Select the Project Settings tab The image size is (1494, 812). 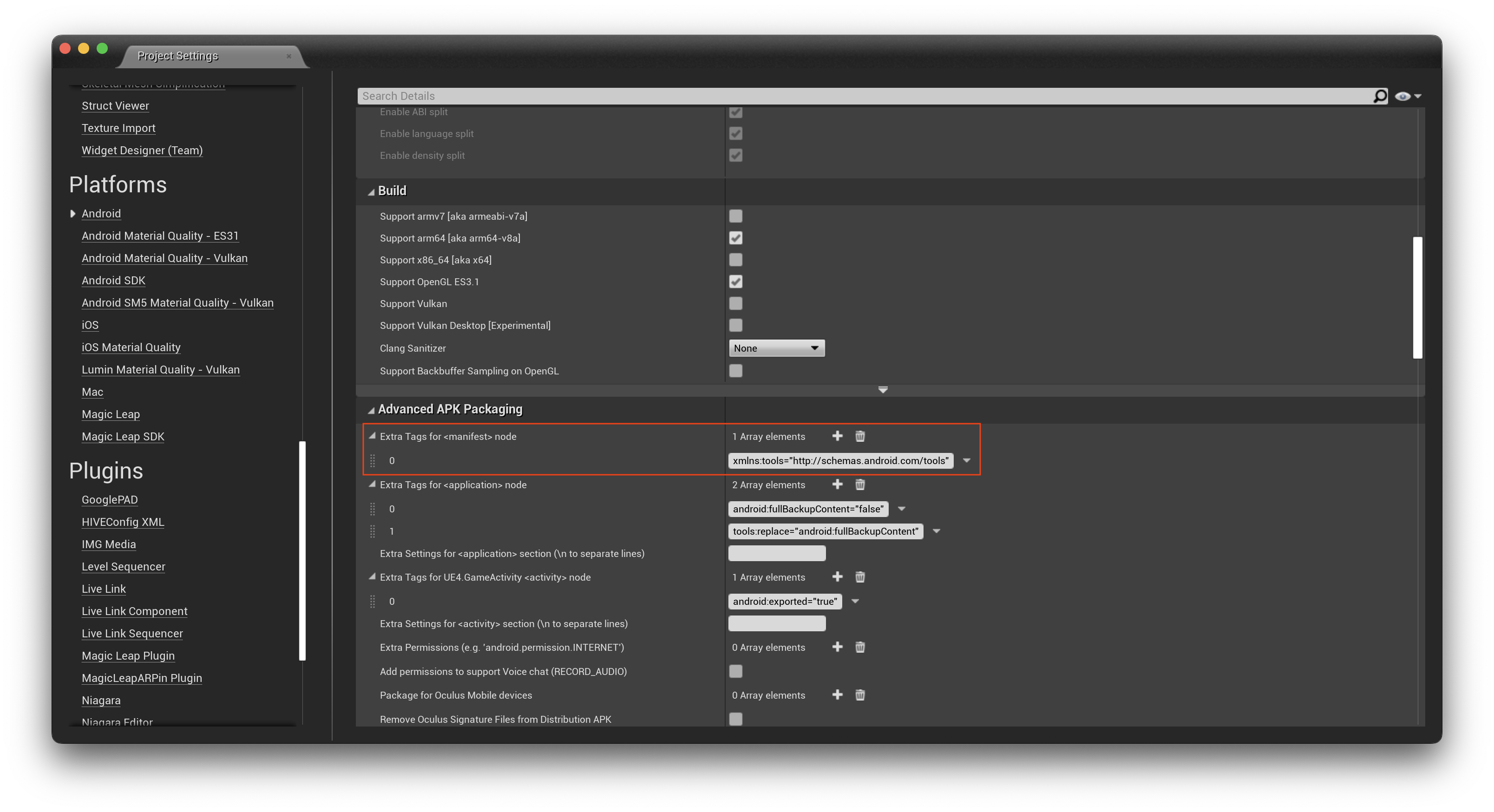click(177, 56)
